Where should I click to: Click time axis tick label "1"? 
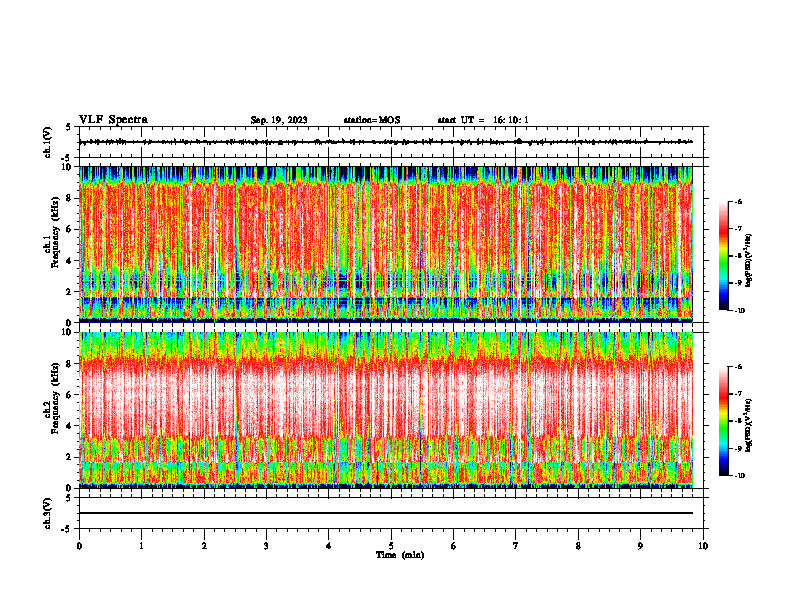(141, 546)
